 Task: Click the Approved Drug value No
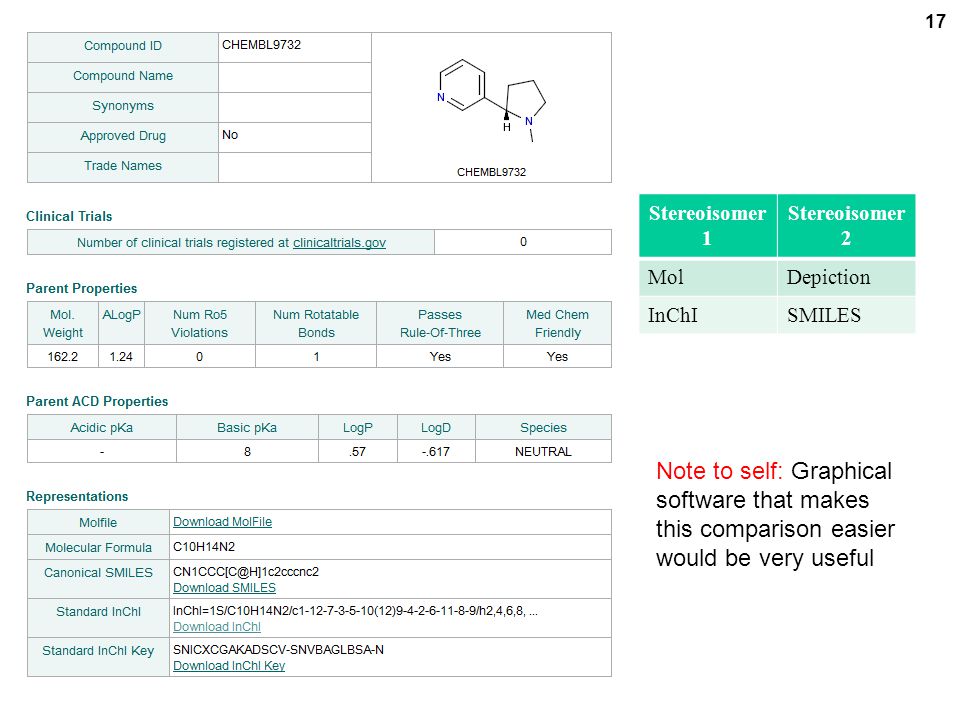[230, 135]
